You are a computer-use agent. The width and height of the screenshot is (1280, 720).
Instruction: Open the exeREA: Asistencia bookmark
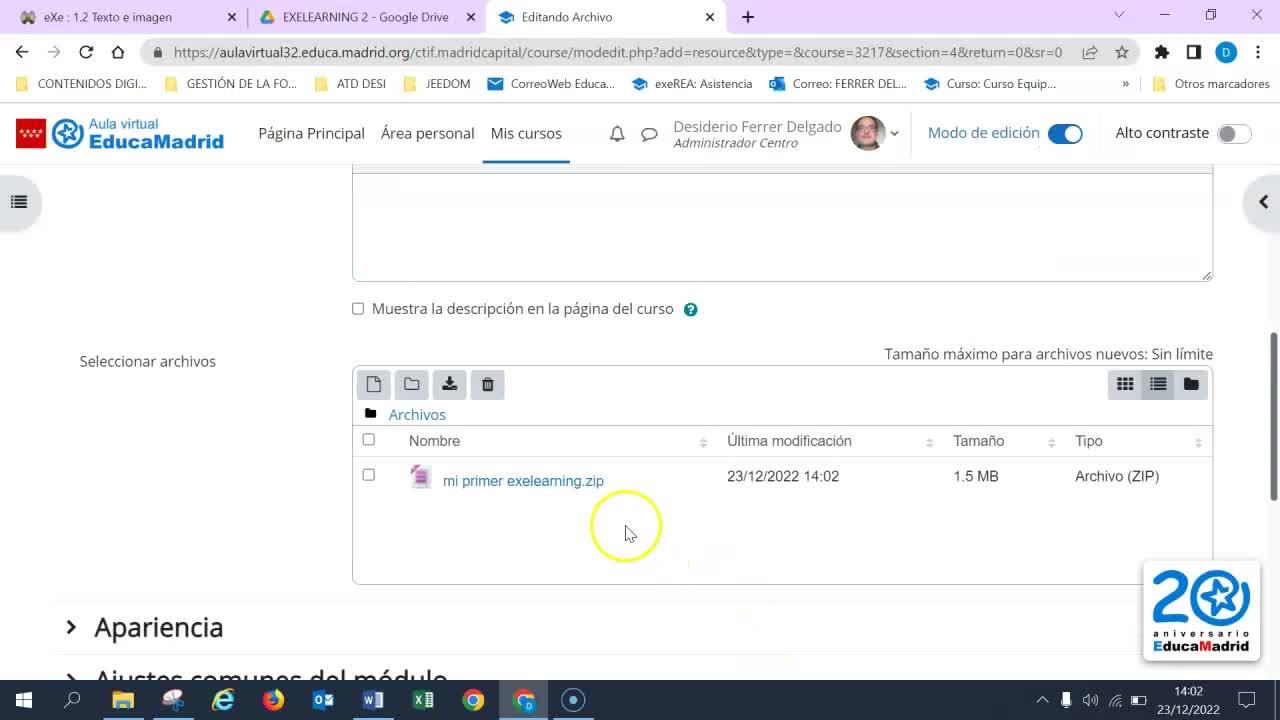coord(692,84)
